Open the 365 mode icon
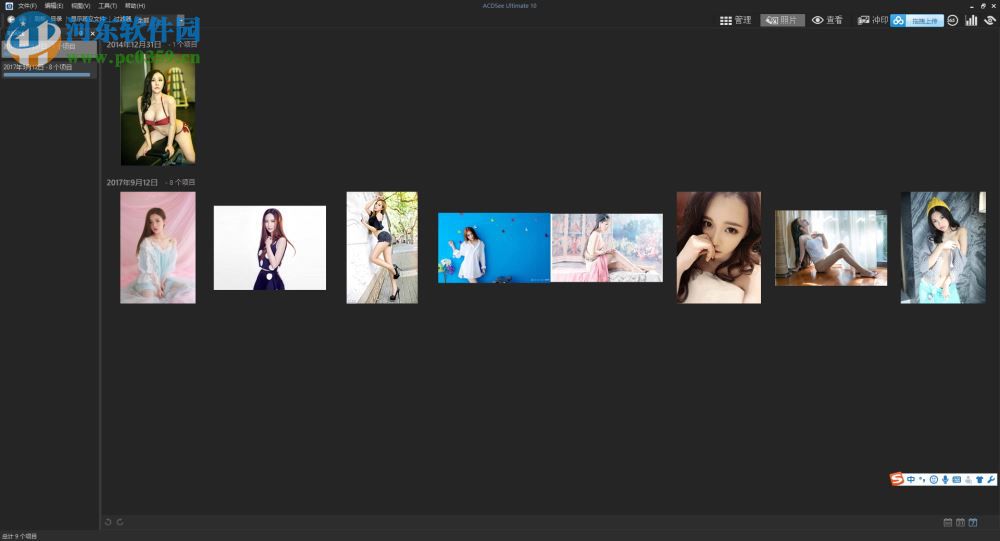The height and width of the screenshot is (541, 1000). [952, 20]
